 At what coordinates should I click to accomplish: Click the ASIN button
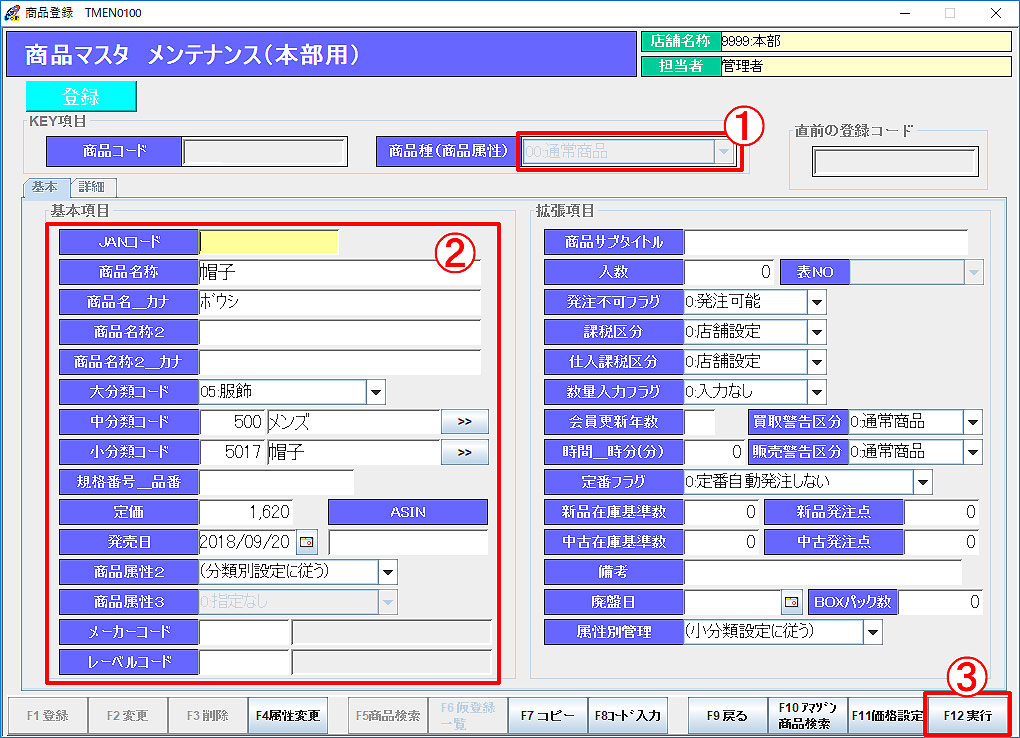(408, 512)
